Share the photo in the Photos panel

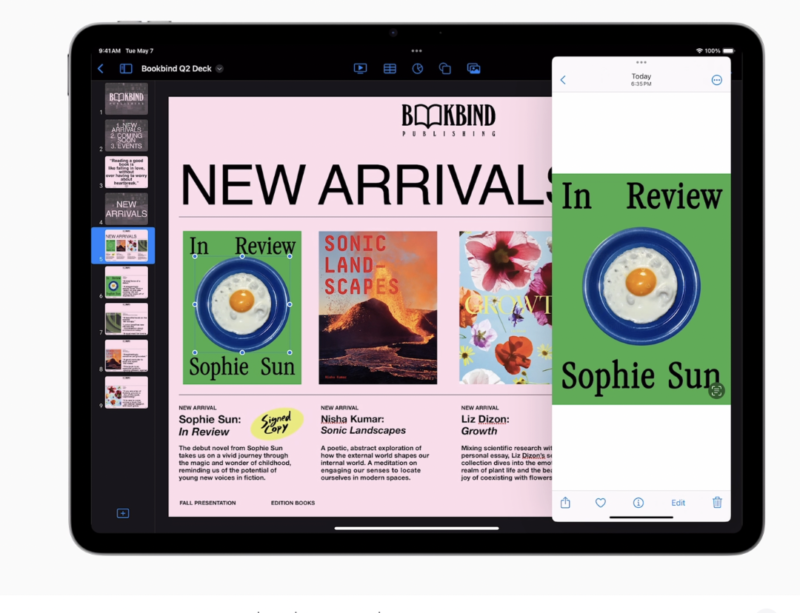click(x=565, y=503)
